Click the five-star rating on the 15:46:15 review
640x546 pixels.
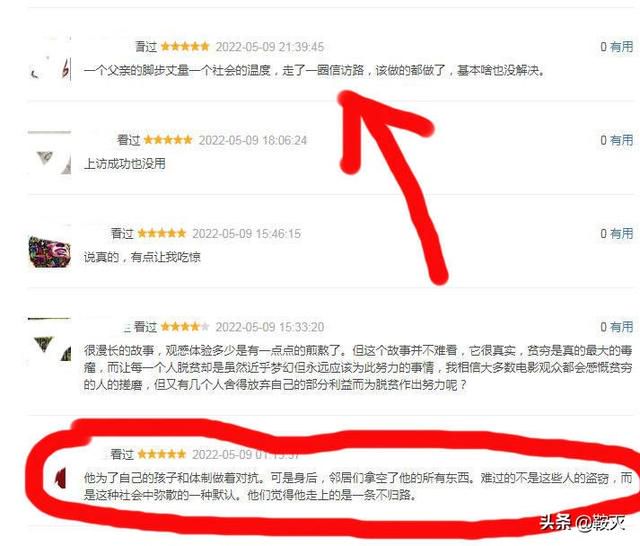pyautogui.click(x=162, y=233)
